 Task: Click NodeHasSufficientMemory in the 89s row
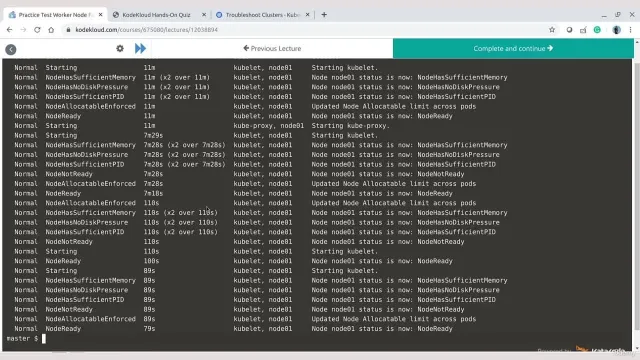click(x=90, y=280)
